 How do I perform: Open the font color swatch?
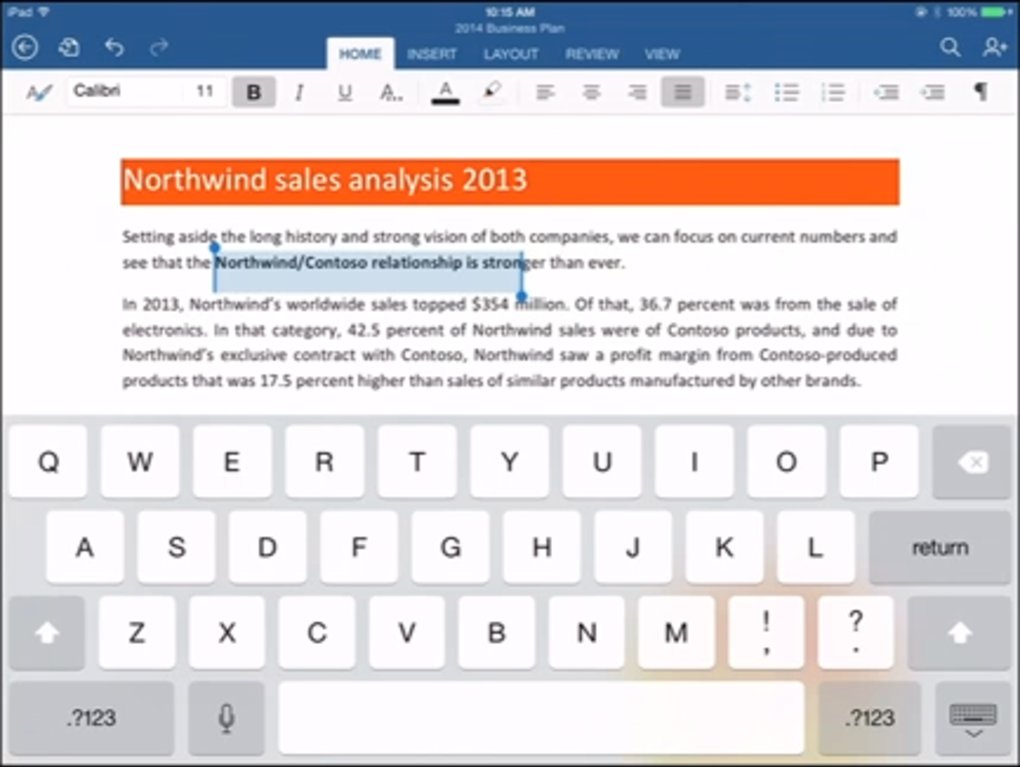coord(446,92)
